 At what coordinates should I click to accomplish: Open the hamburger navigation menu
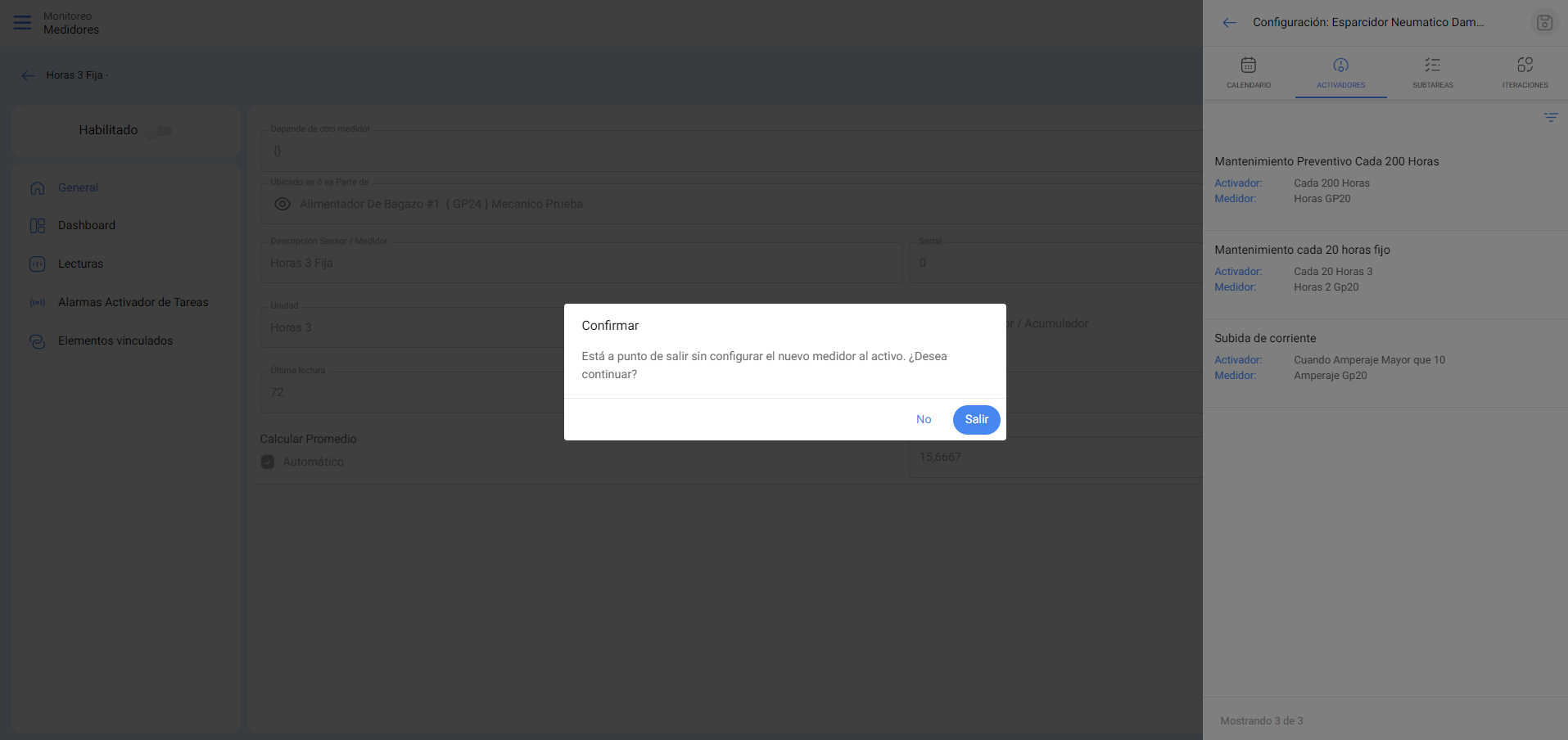click(22, 22)
